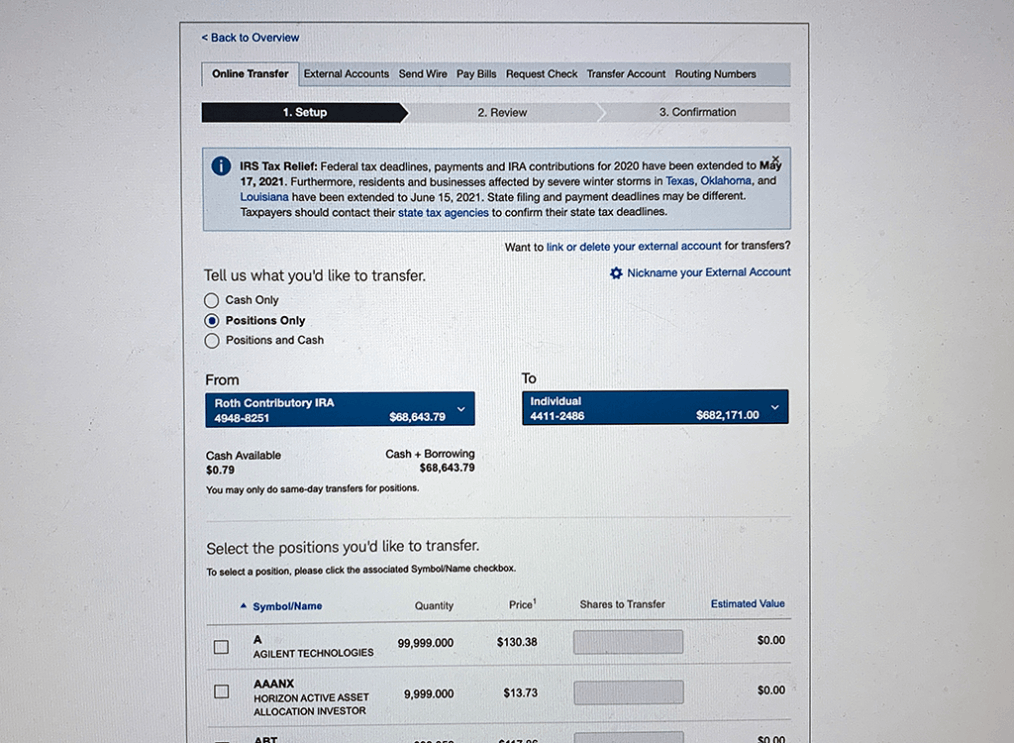This screenshot has height=743, width=1014.
Task: Tick the AAANX Horizon Active Asset checkbox
Action: click(x=221, y=691)
